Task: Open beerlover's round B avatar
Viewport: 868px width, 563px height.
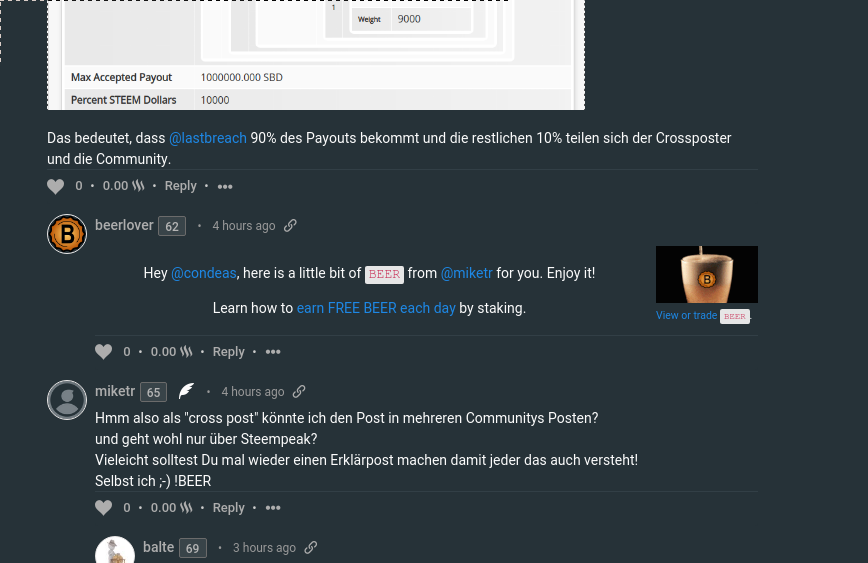Action: tap(67, 234)
